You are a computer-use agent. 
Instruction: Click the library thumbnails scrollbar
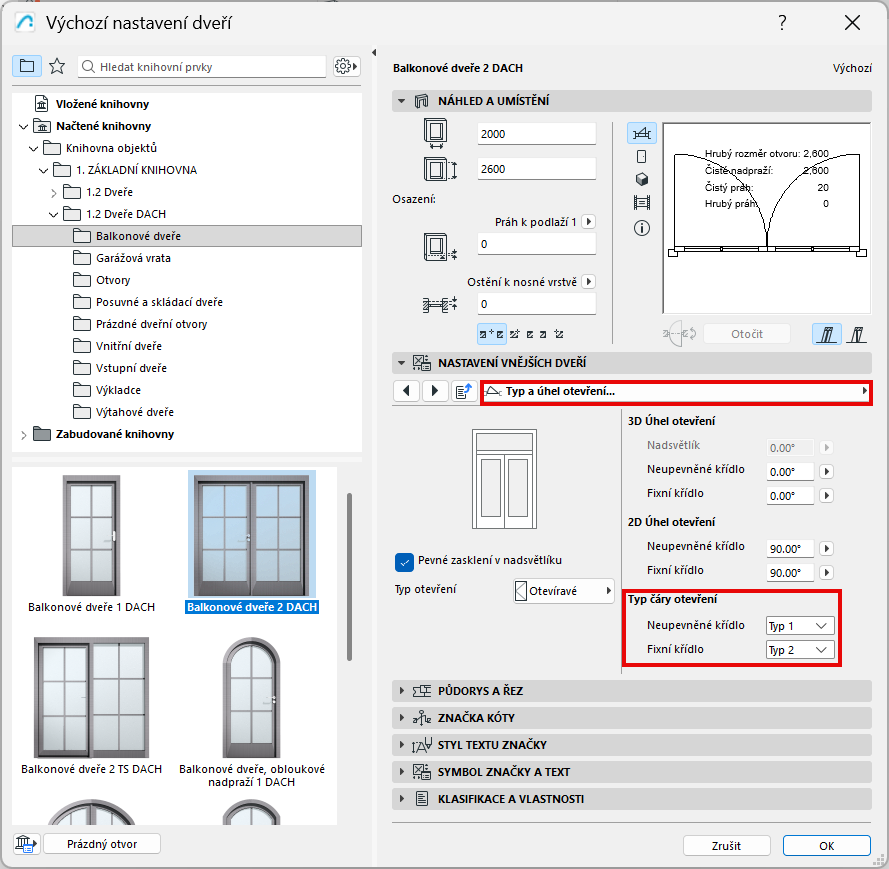coord(349,576)
